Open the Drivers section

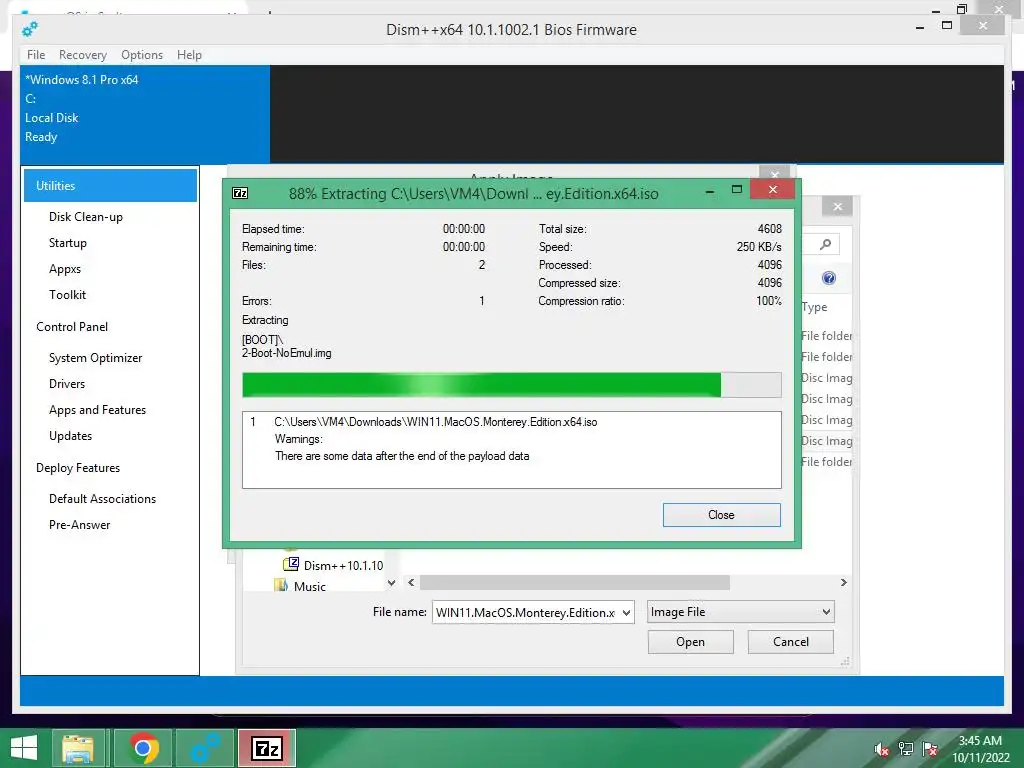(x=67, y=384)
